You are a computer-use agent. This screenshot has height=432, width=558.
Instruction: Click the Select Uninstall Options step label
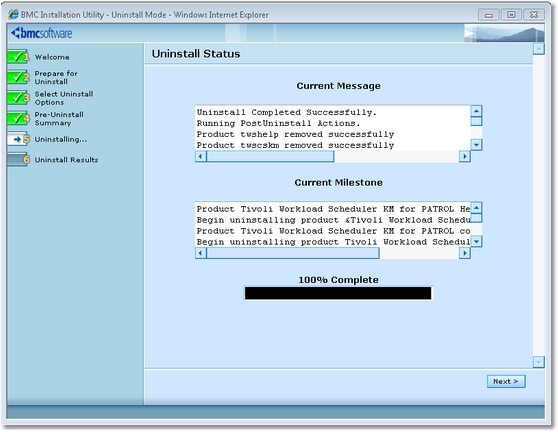tap(64, 98)
